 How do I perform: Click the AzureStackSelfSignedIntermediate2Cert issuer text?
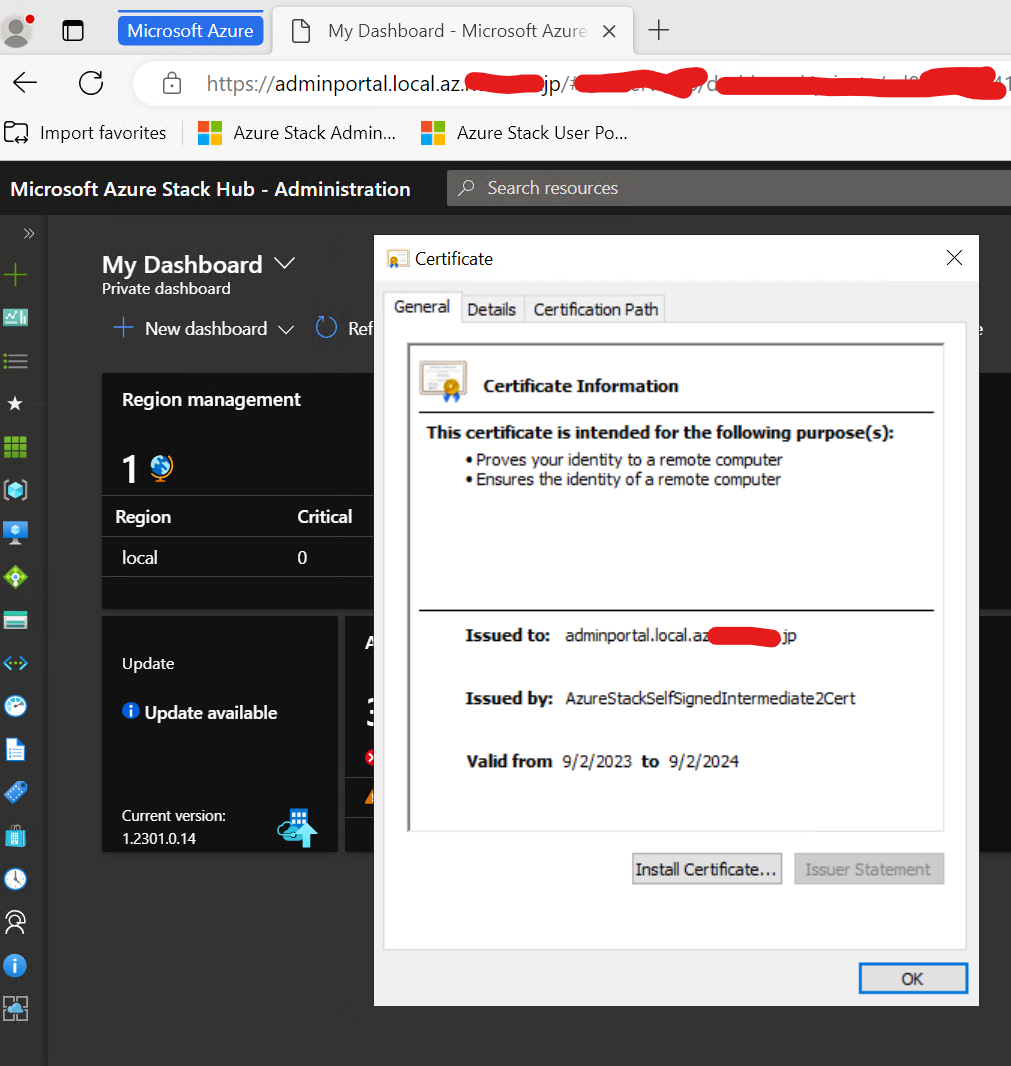[710, 698]
